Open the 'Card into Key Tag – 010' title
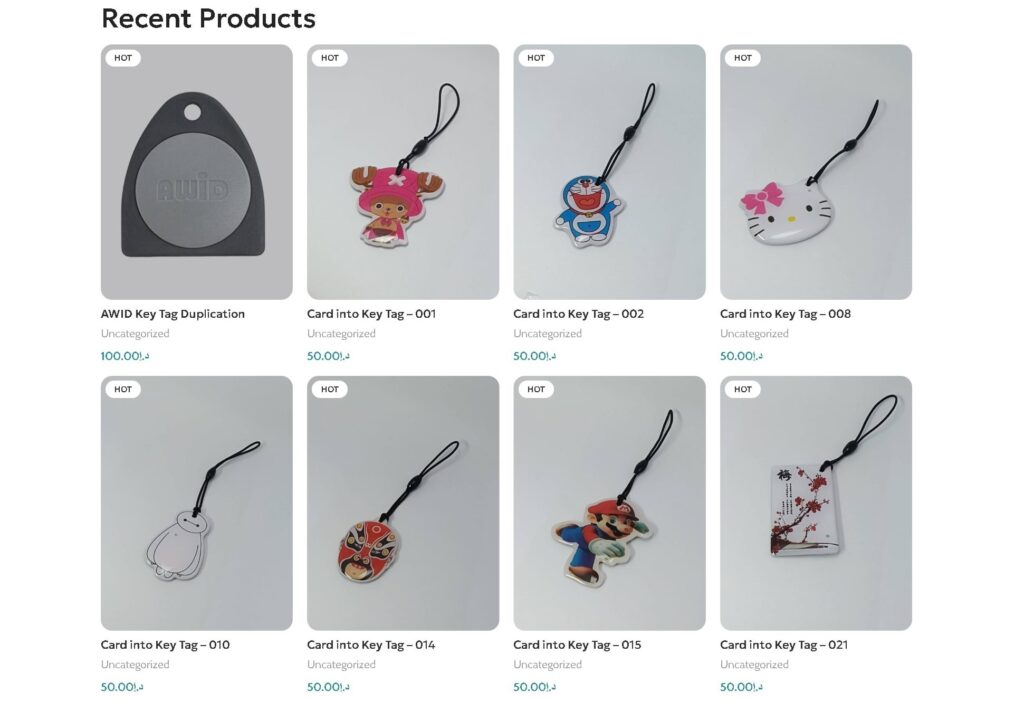This screenshot has height=701, width=1024. click(x=165, y=645)
